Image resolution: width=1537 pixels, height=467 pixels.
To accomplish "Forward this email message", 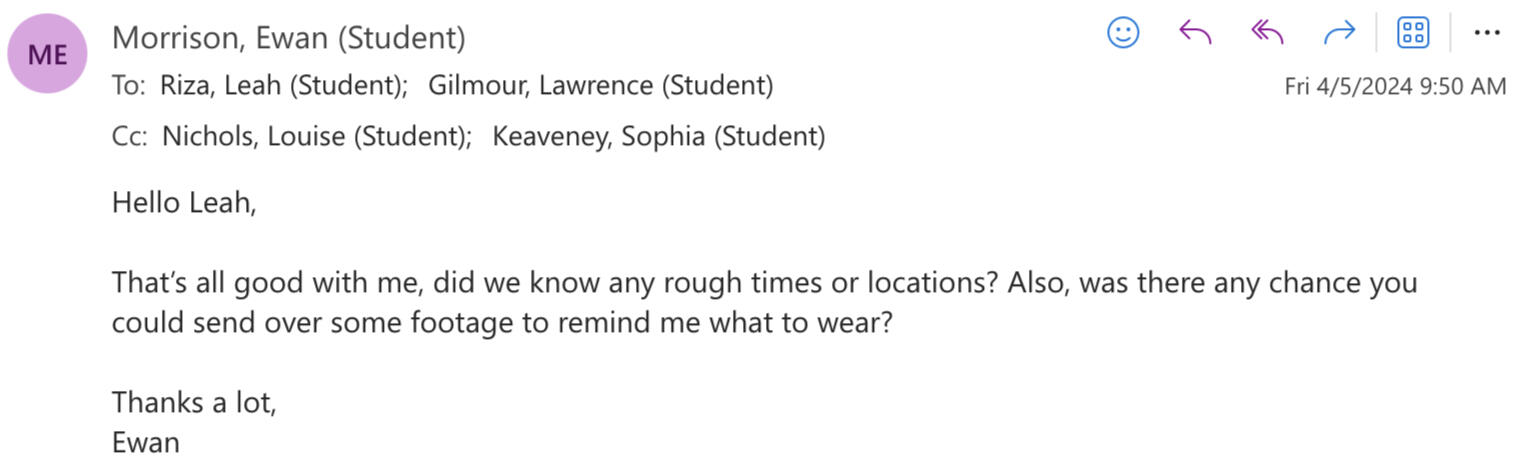I will point(1339,33).
